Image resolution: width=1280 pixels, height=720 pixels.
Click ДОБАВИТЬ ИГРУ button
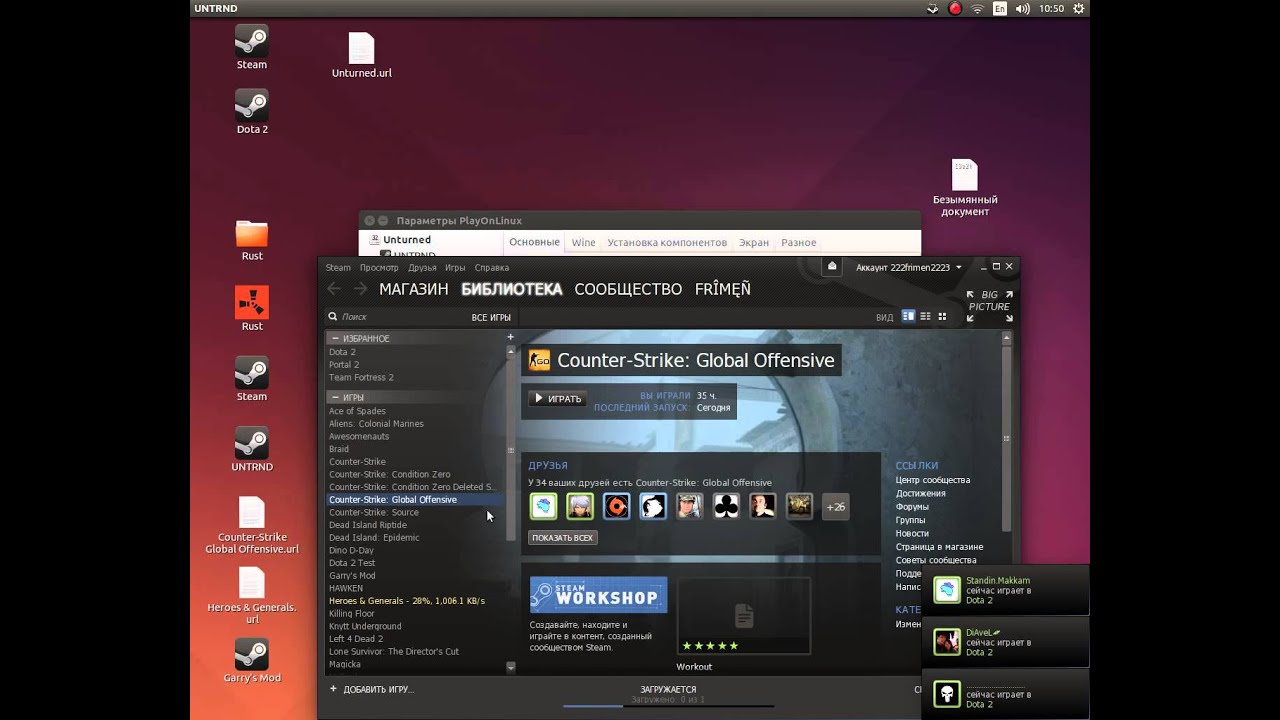click(x=371, y=689)
